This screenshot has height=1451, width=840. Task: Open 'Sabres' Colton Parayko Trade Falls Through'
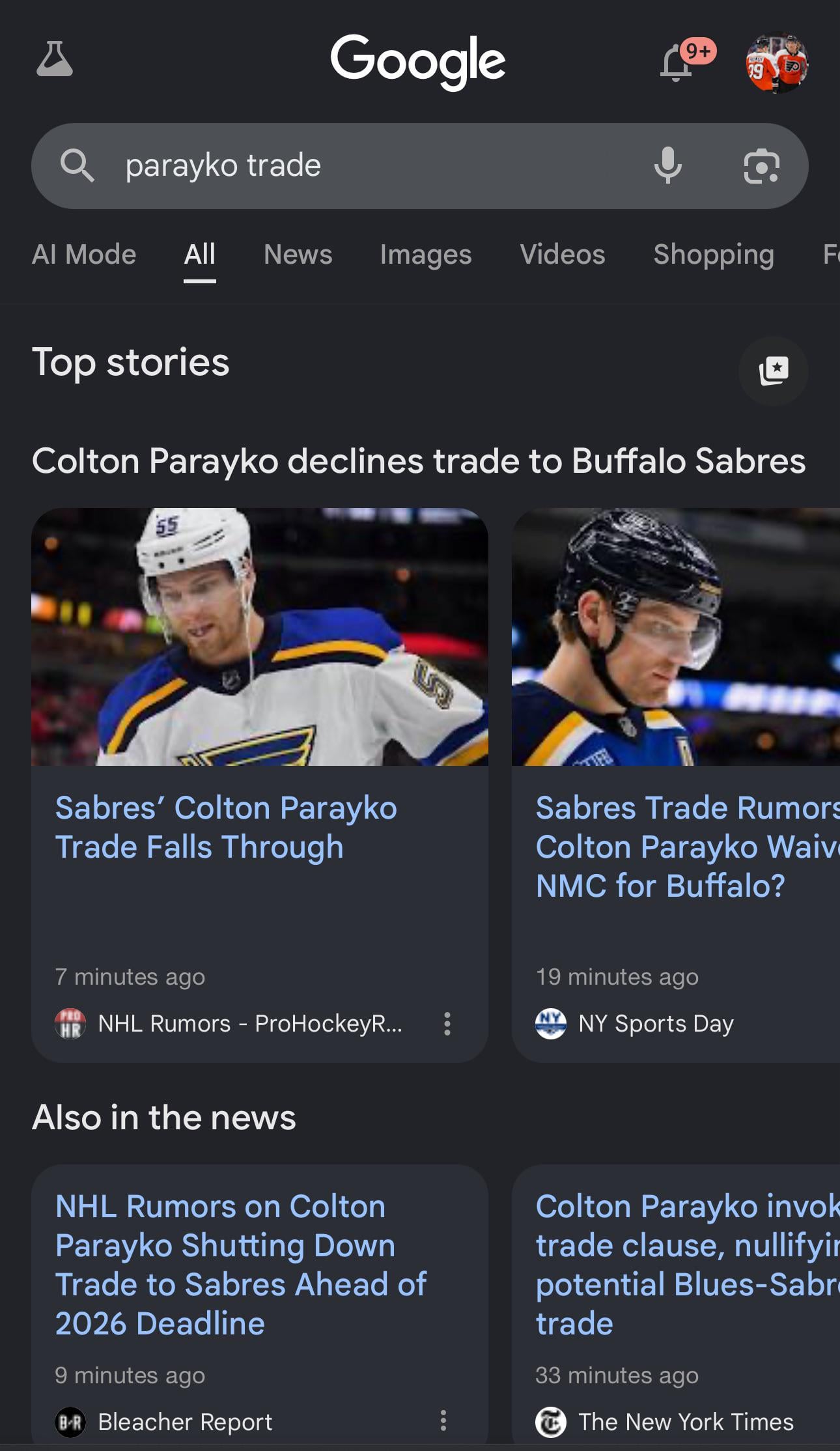click(x=225, y=827)
